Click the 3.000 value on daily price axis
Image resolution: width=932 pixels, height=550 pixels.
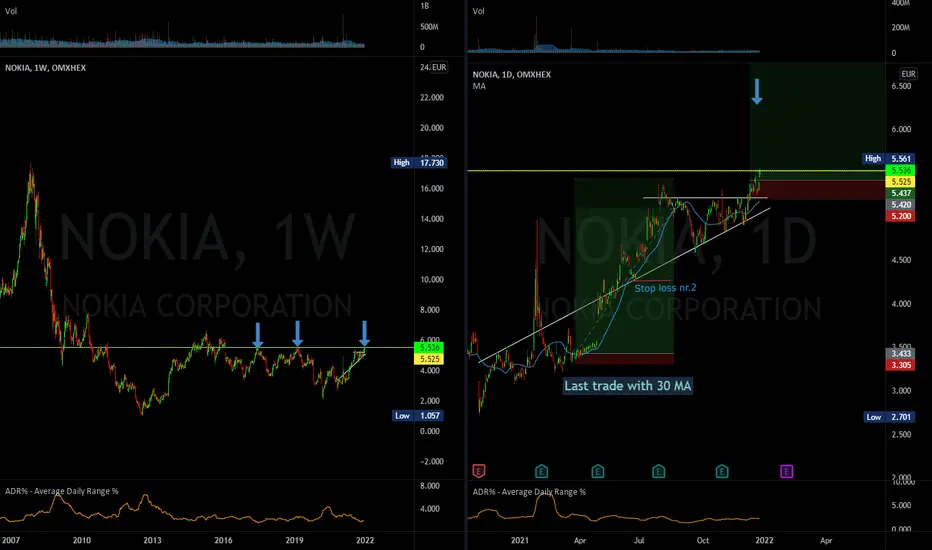point(901,391)
